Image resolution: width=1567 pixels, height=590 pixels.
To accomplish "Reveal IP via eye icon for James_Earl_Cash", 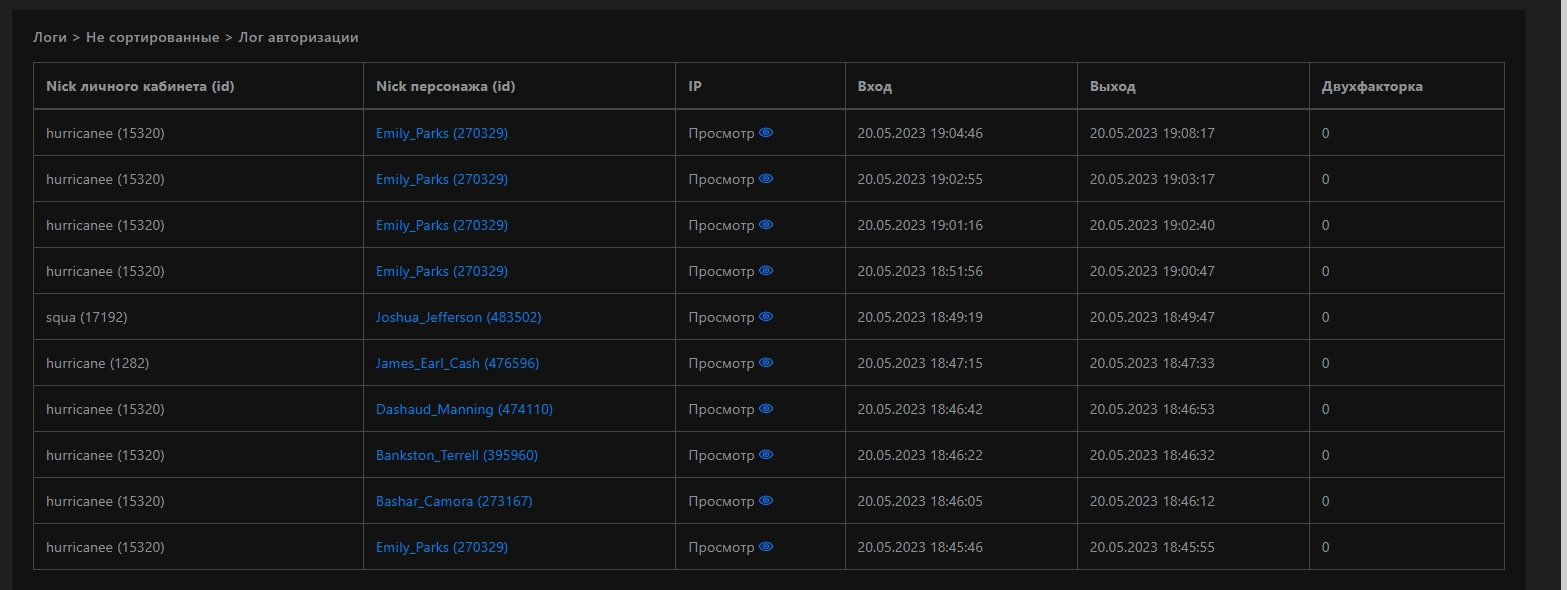I will 766,363.
